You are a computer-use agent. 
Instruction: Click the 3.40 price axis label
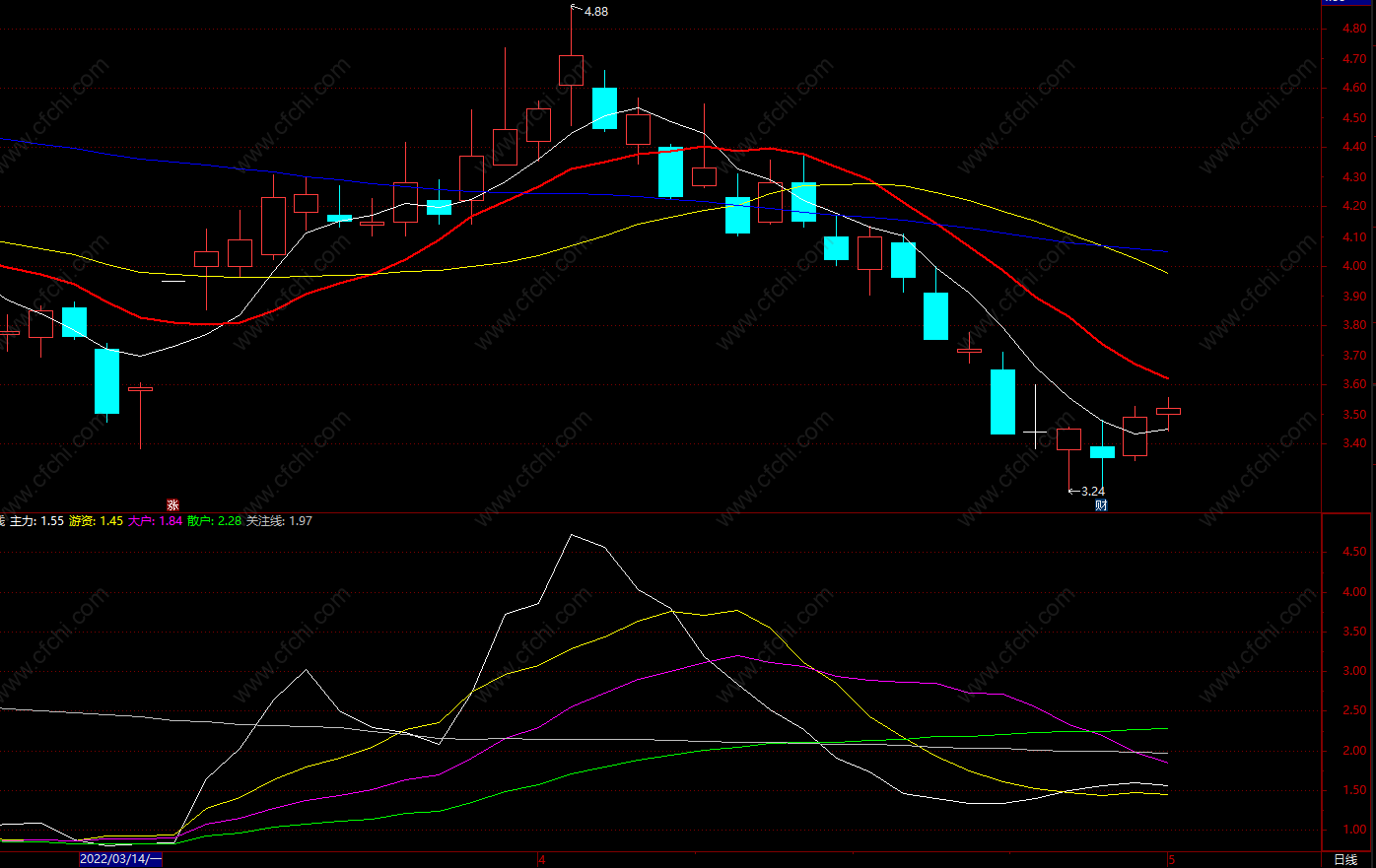click(x=1353, y=444)
